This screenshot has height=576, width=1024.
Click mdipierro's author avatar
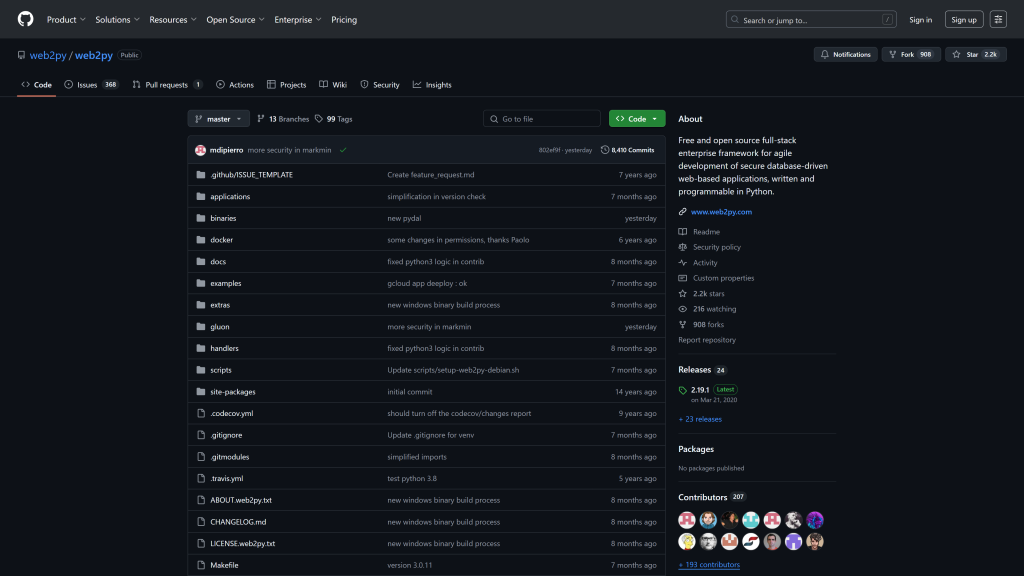coord(201,150)
